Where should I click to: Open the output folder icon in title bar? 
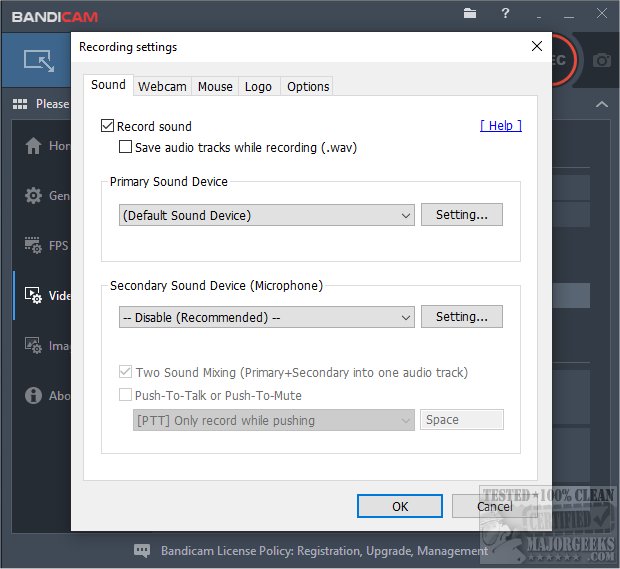pyautogui.click(x=469, y=13)
